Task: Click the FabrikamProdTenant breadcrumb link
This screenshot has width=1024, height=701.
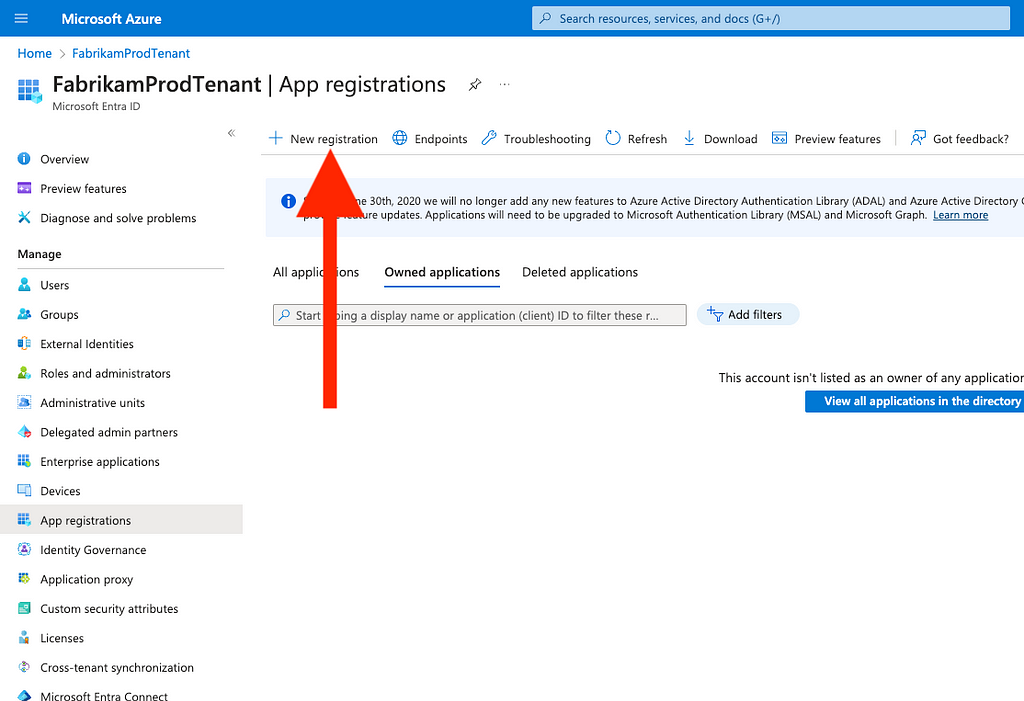Action: 131,54
